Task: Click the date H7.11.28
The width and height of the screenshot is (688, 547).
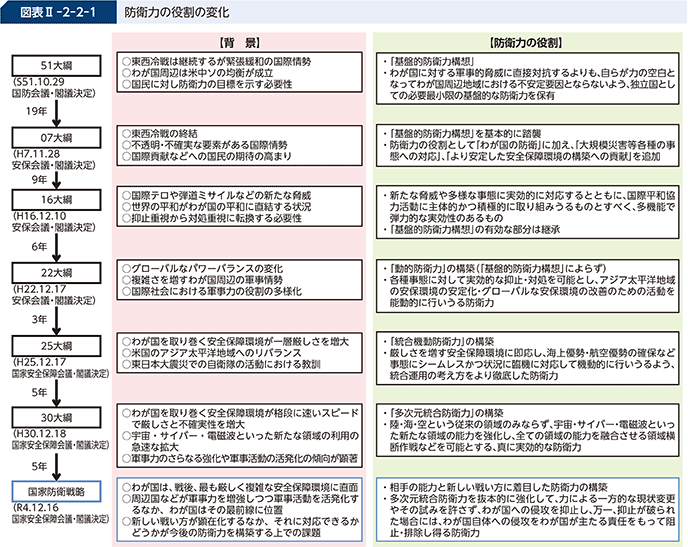Action: point(38,154)
